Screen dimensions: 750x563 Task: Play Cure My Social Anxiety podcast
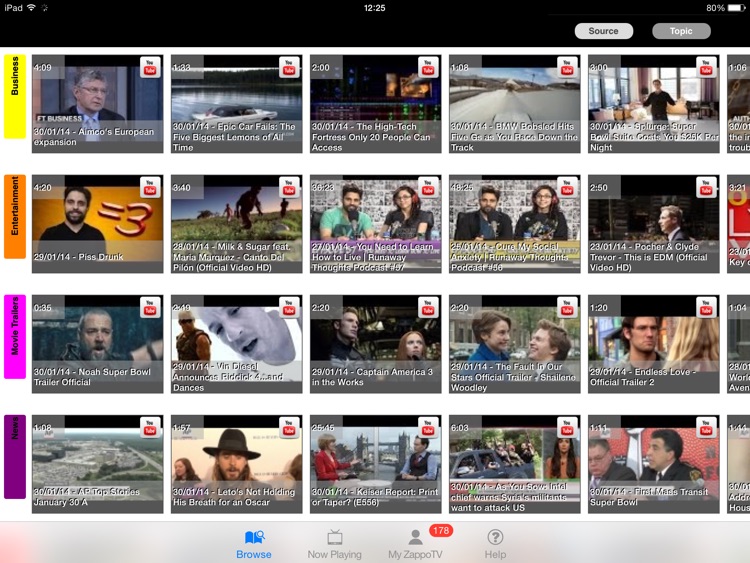pyautogui.click(x=515, y=224)
